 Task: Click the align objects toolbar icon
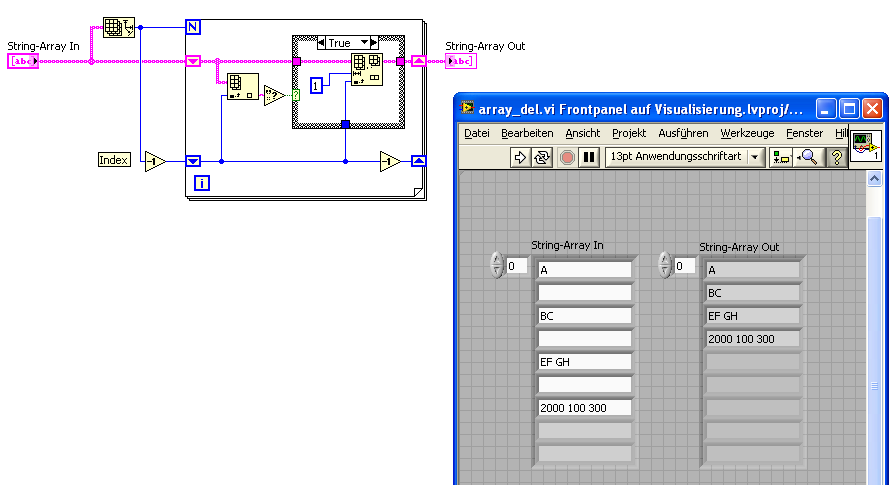click(x=781, y=157)
